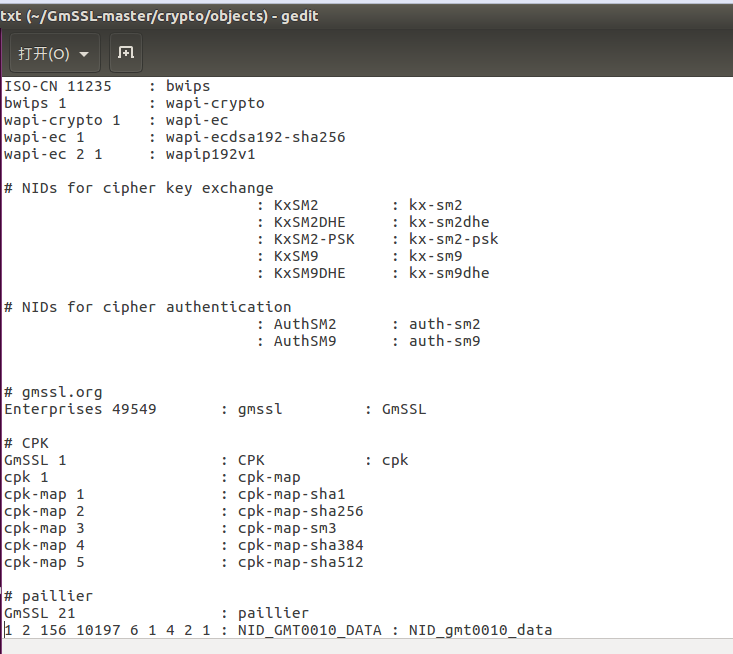Click the new document icon in toolbar

tap(126, 53)
